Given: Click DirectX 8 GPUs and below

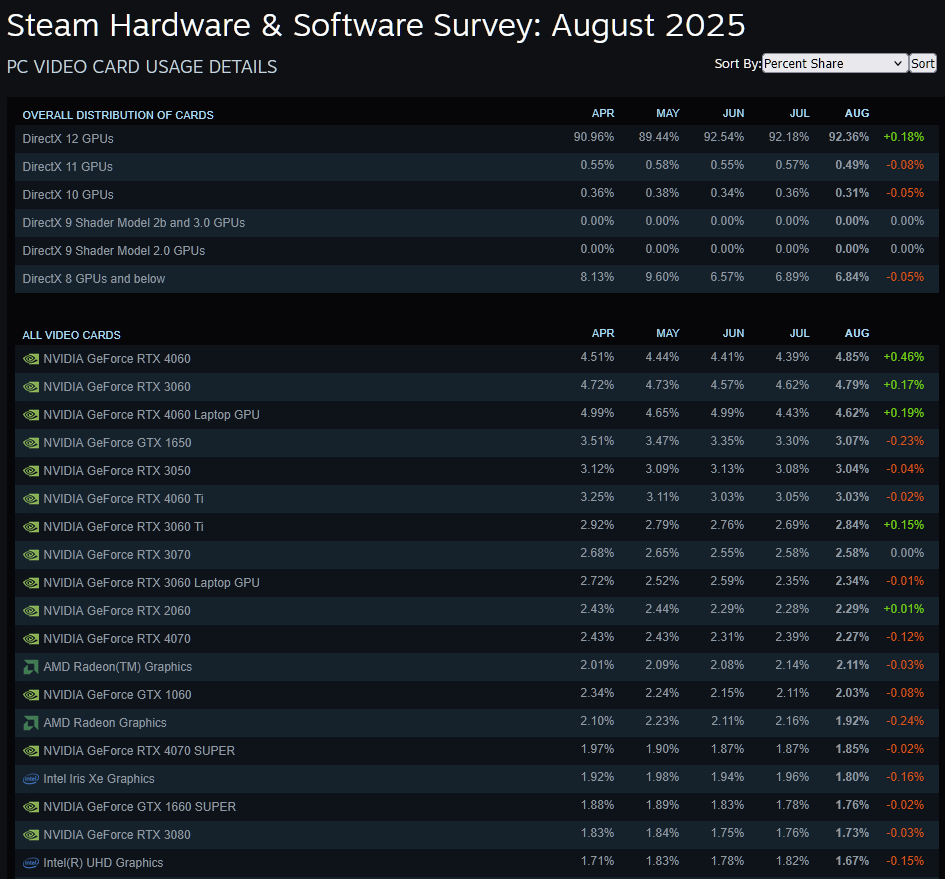Looking at the screenshot, I should (x=93, y=279).
